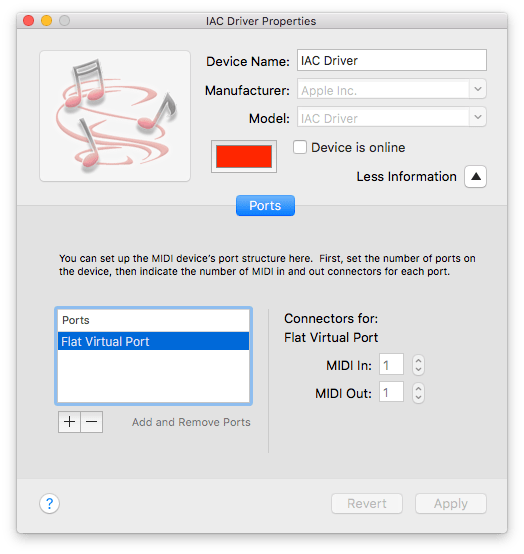Click the Add and Remove Ports label
524x554 pixels.
[x=191, y=422]
